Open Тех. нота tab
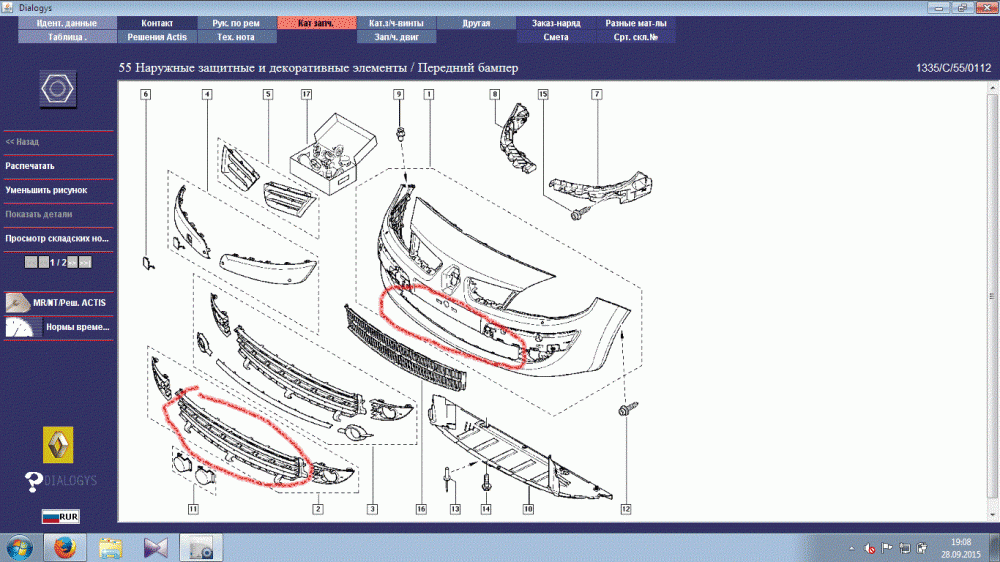Image resolution: width=1000 pixels, height=562 pixels. pyautogui.click(x=236, y=37)
